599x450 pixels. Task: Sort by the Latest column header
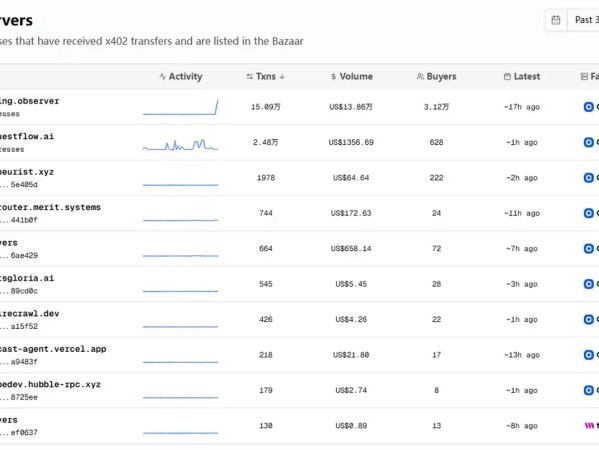(522, 76)
